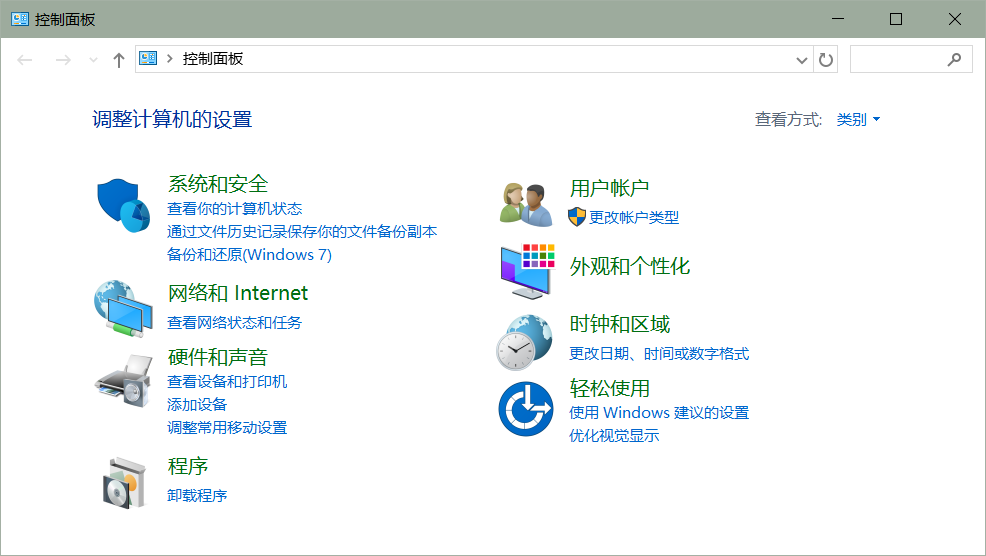Click the Control Panel icon in address bar

(148, 58)
